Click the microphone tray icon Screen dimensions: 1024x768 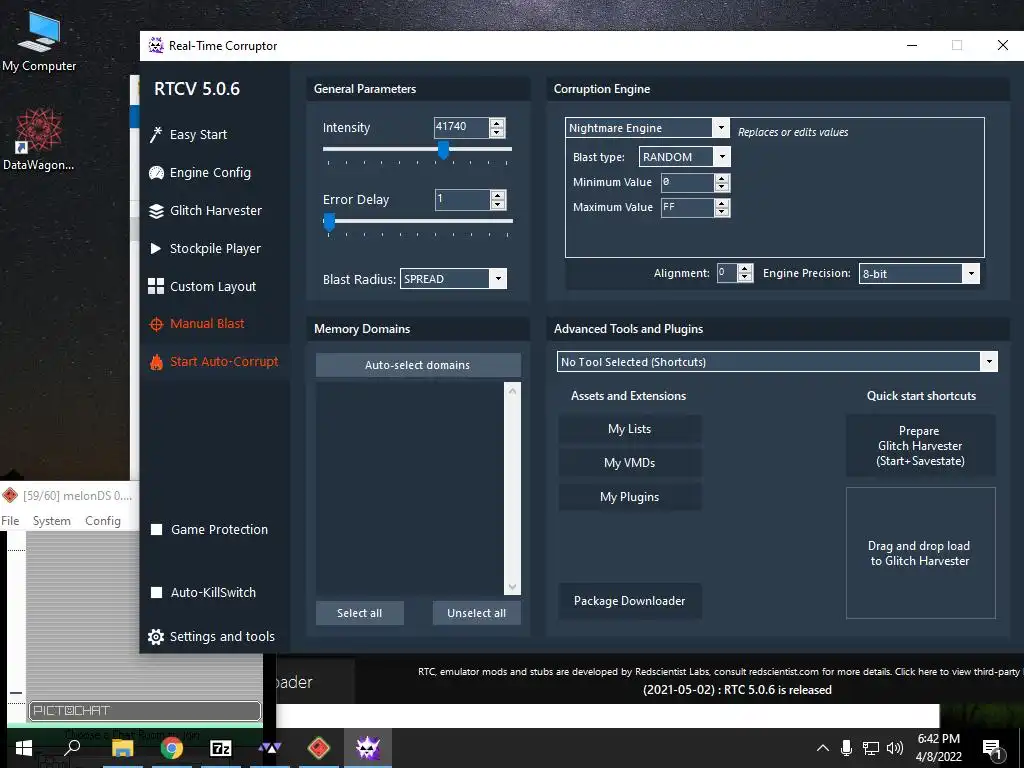pos(846,748)
